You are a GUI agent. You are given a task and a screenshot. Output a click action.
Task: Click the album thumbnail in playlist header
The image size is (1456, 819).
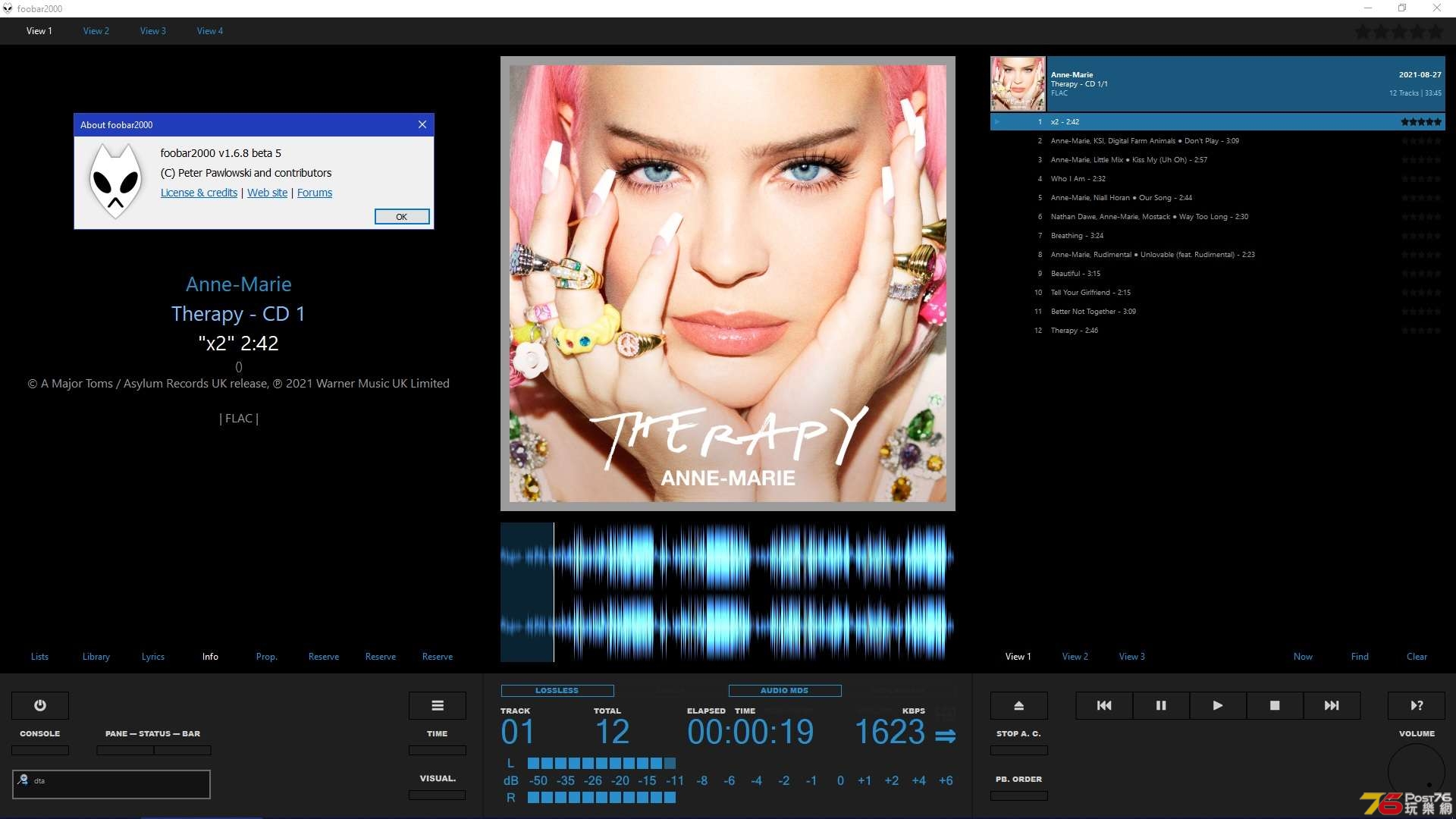coord(1018,84)
